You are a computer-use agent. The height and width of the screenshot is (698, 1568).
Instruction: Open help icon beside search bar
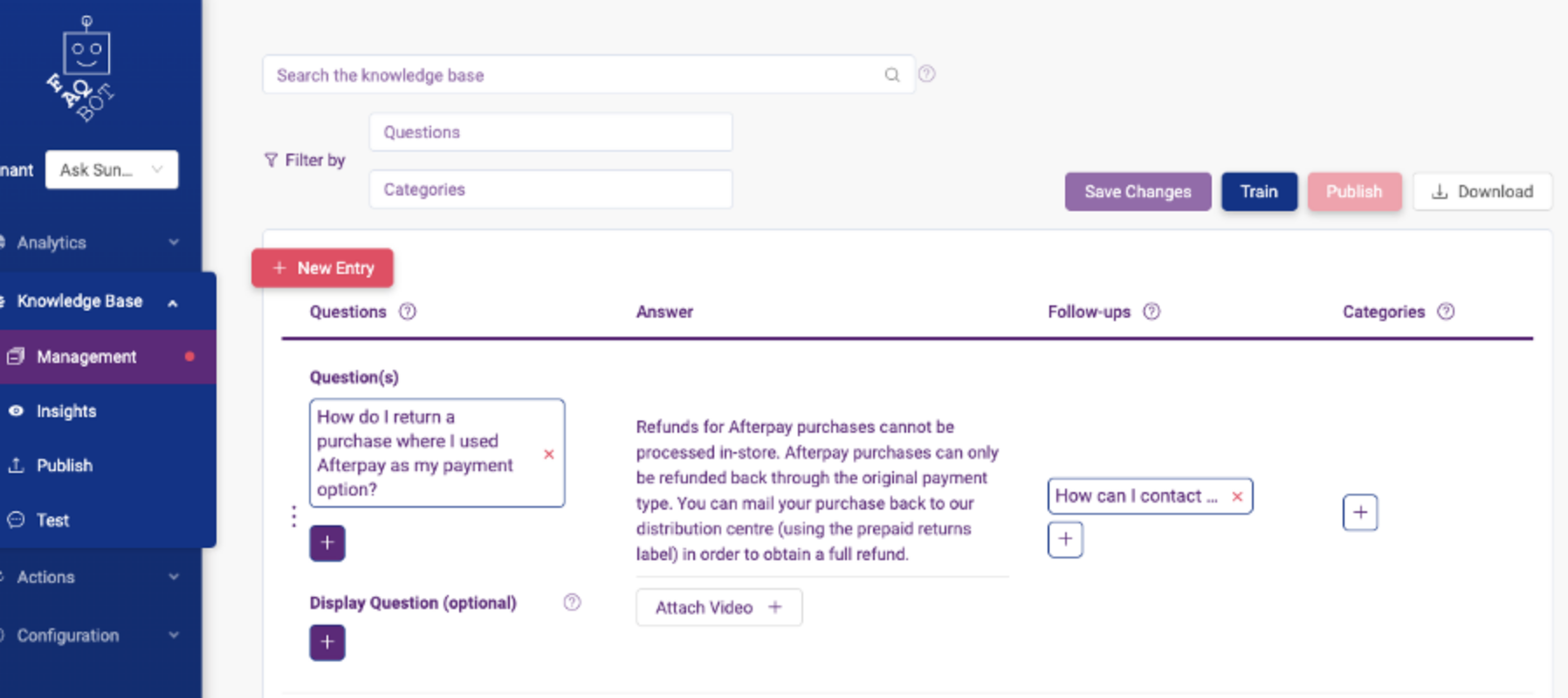[x=927, y=74]
